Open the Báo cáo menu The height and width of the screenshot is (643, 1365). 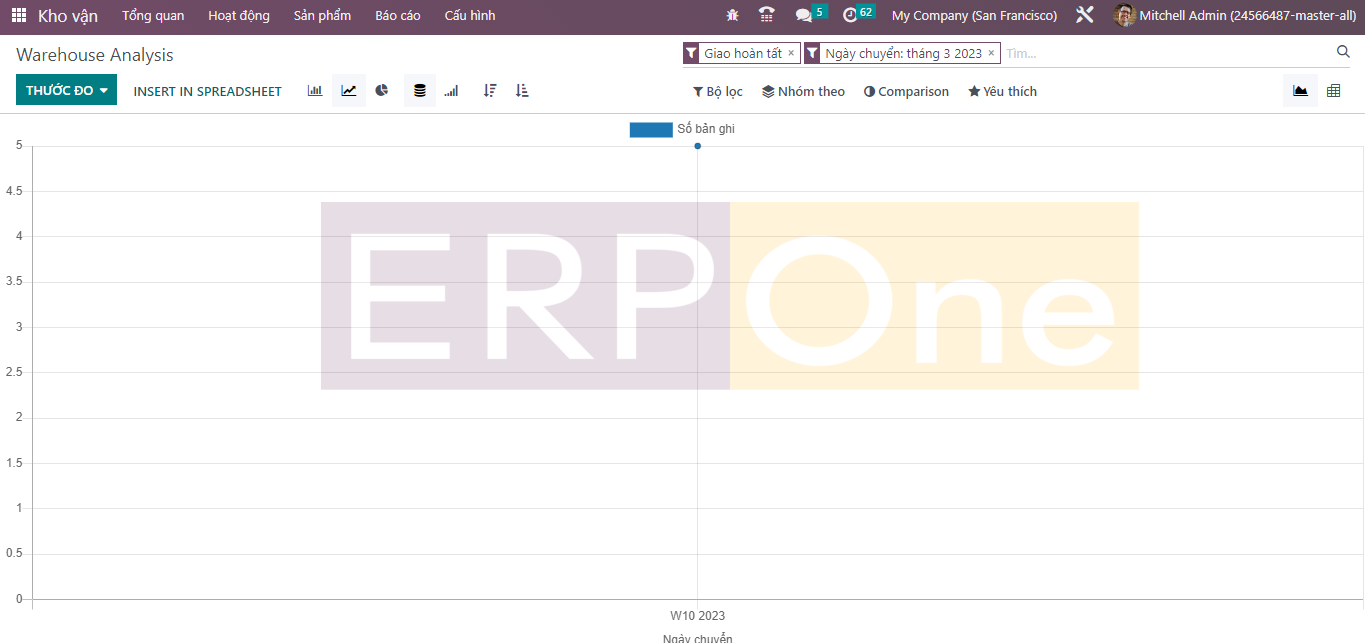point(397,16)
